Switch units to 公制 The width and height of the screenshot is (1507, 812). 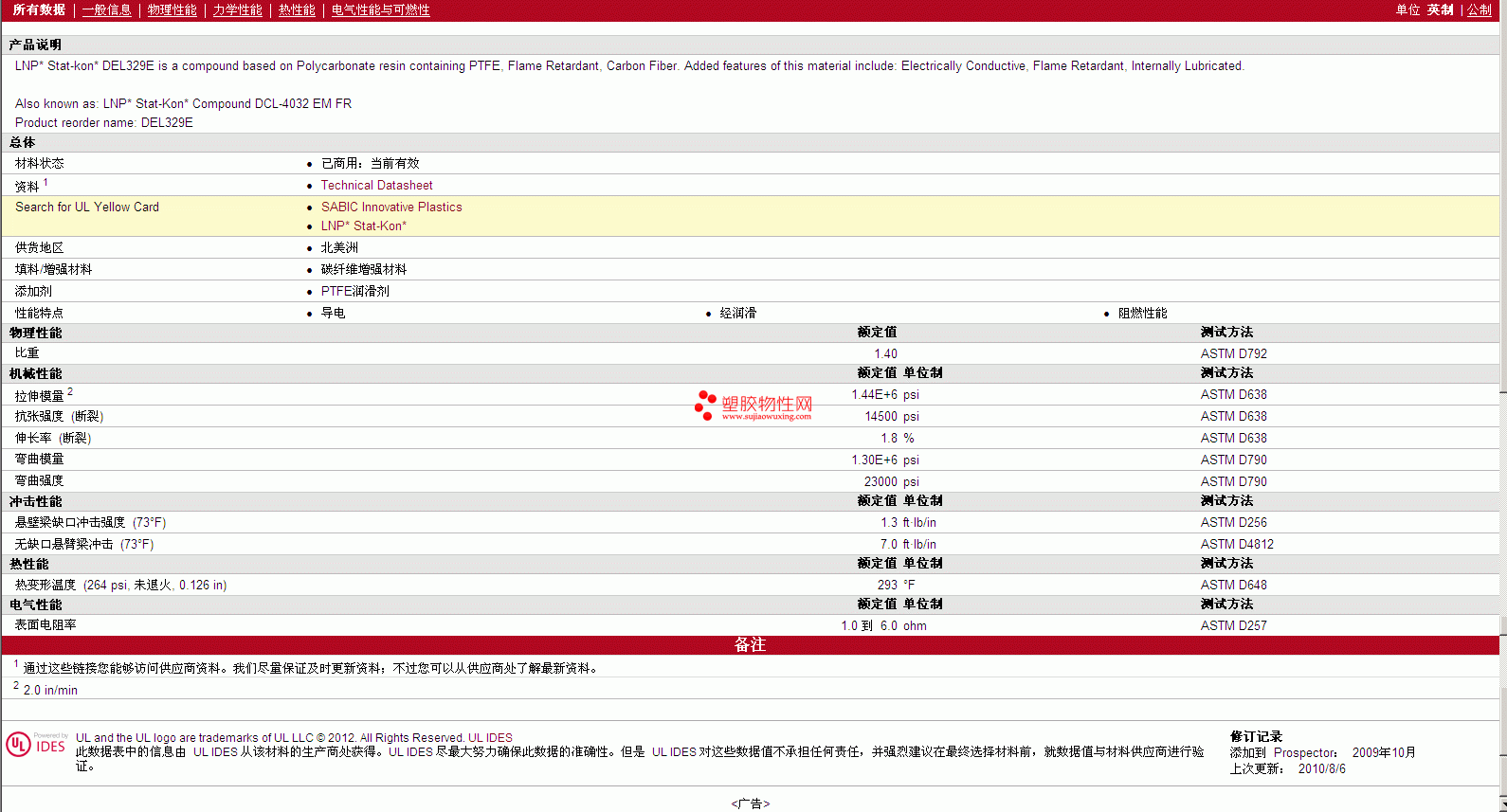pyautogui.click(x=1479, y=9)
